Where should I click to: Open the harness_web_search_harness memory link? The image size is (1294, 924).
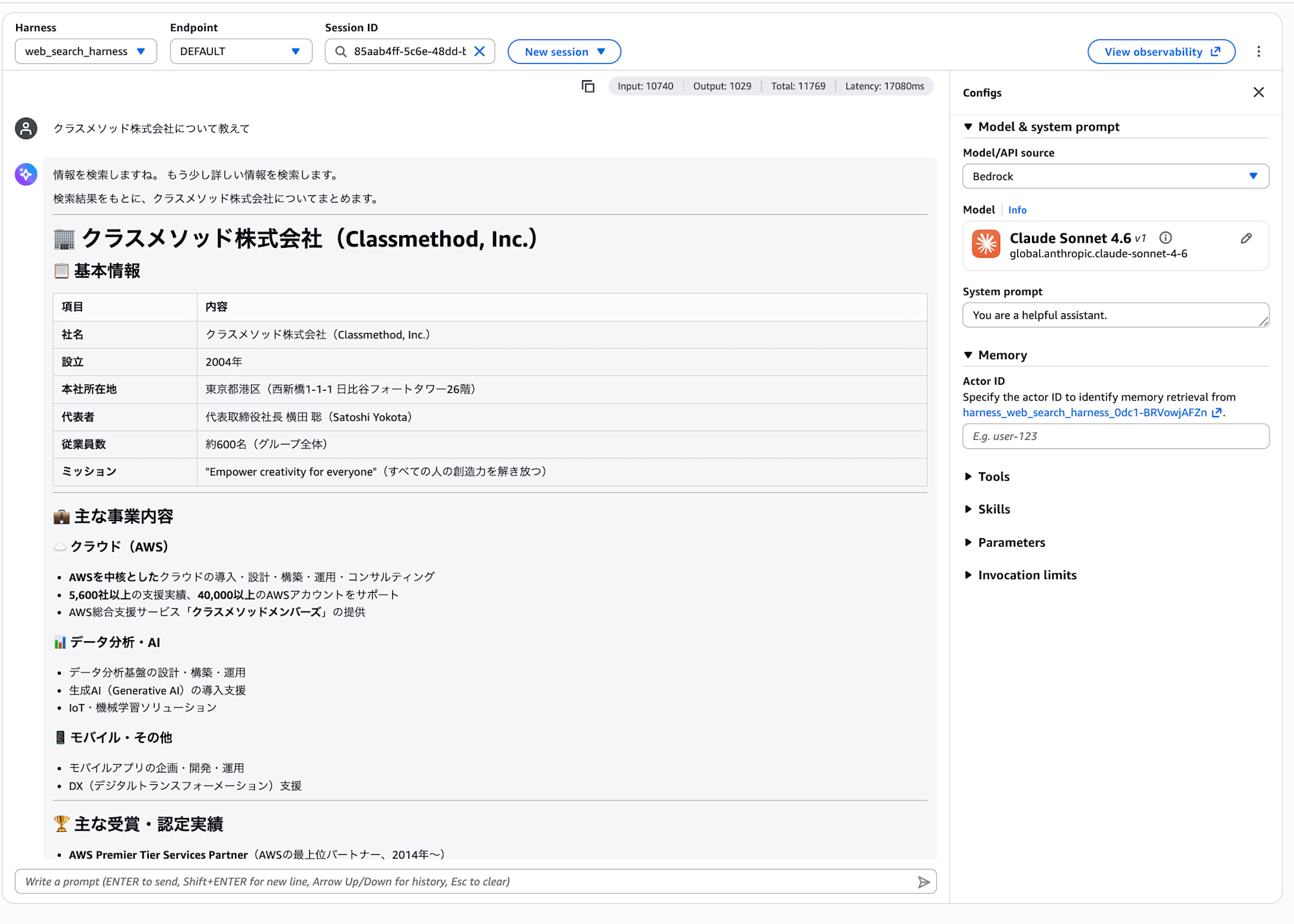[x=1084, y=413]
